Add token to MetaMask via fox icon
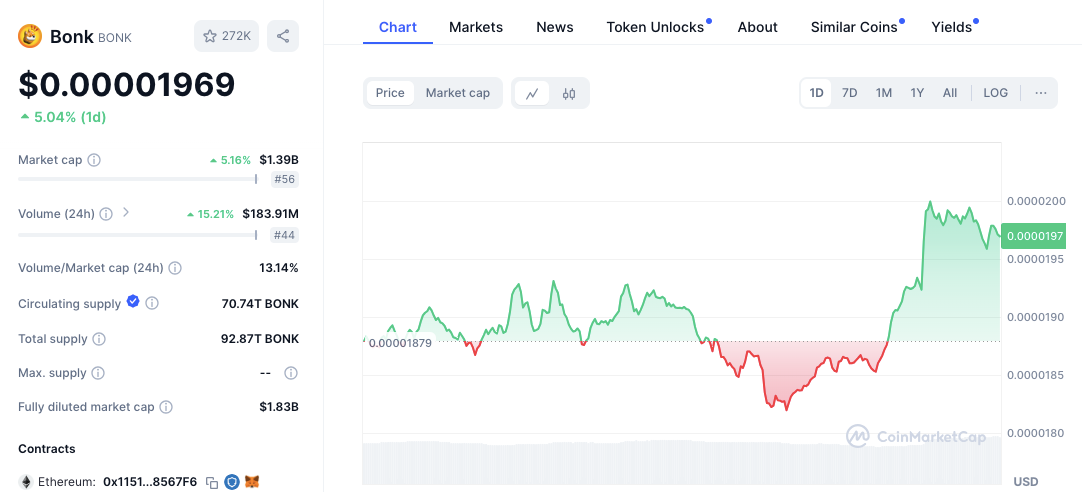Viewport: 1082px width, 492px height. pyautogui.click(x=253, y=482)
